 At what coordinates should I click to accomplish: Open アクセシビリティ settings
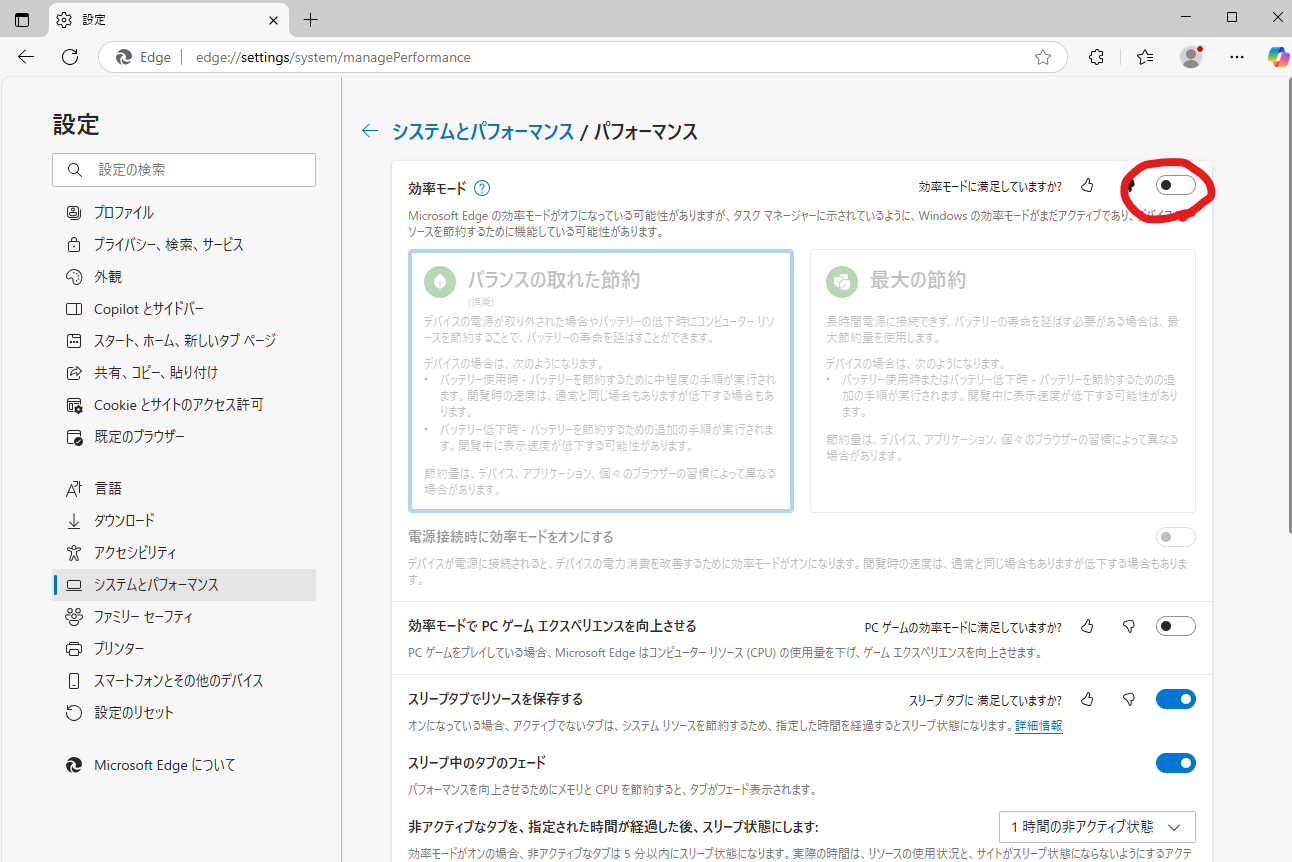tap(184, 552)
